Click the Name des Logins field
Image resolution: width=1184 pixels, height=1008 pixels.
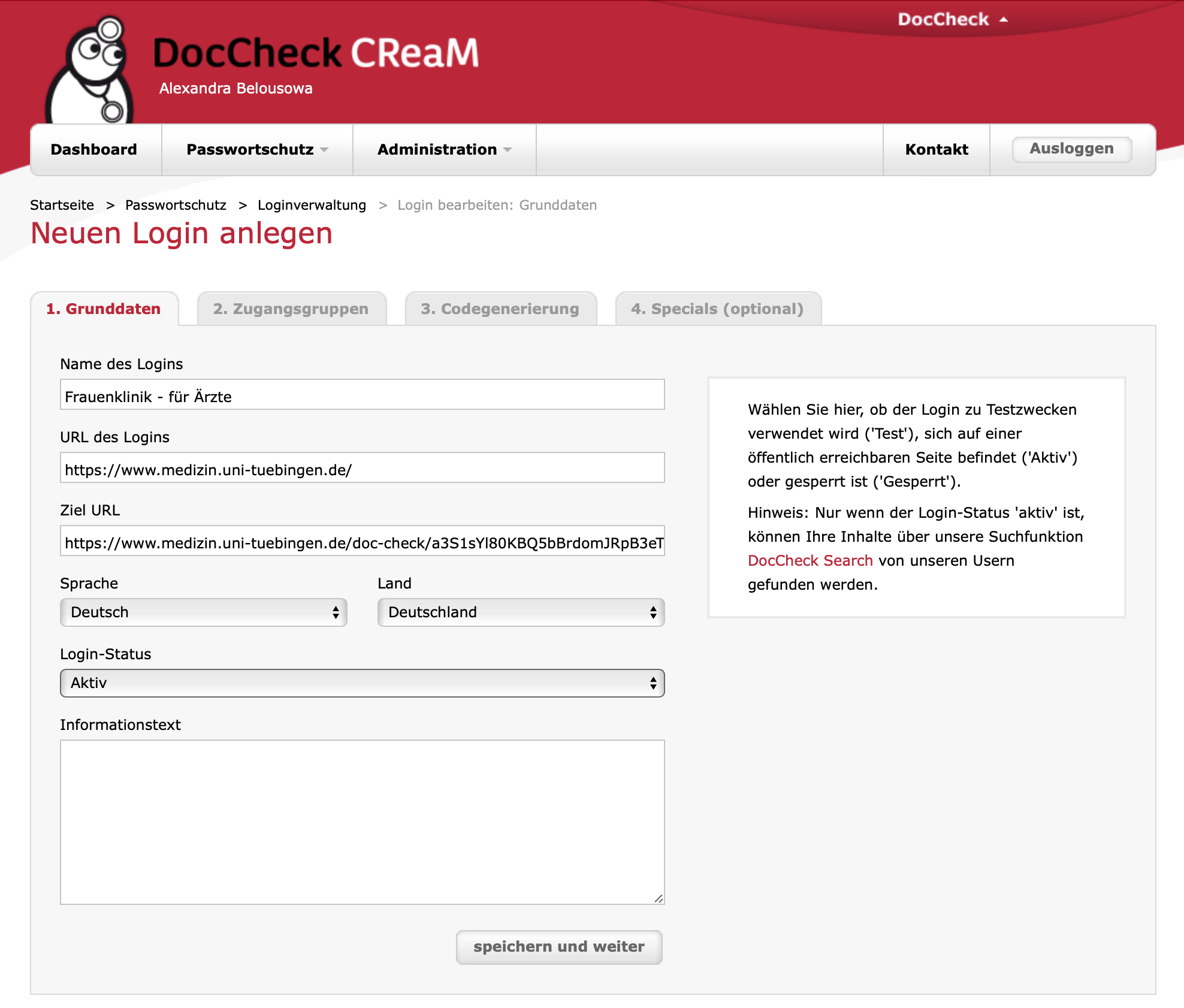(x=363, y=394)
